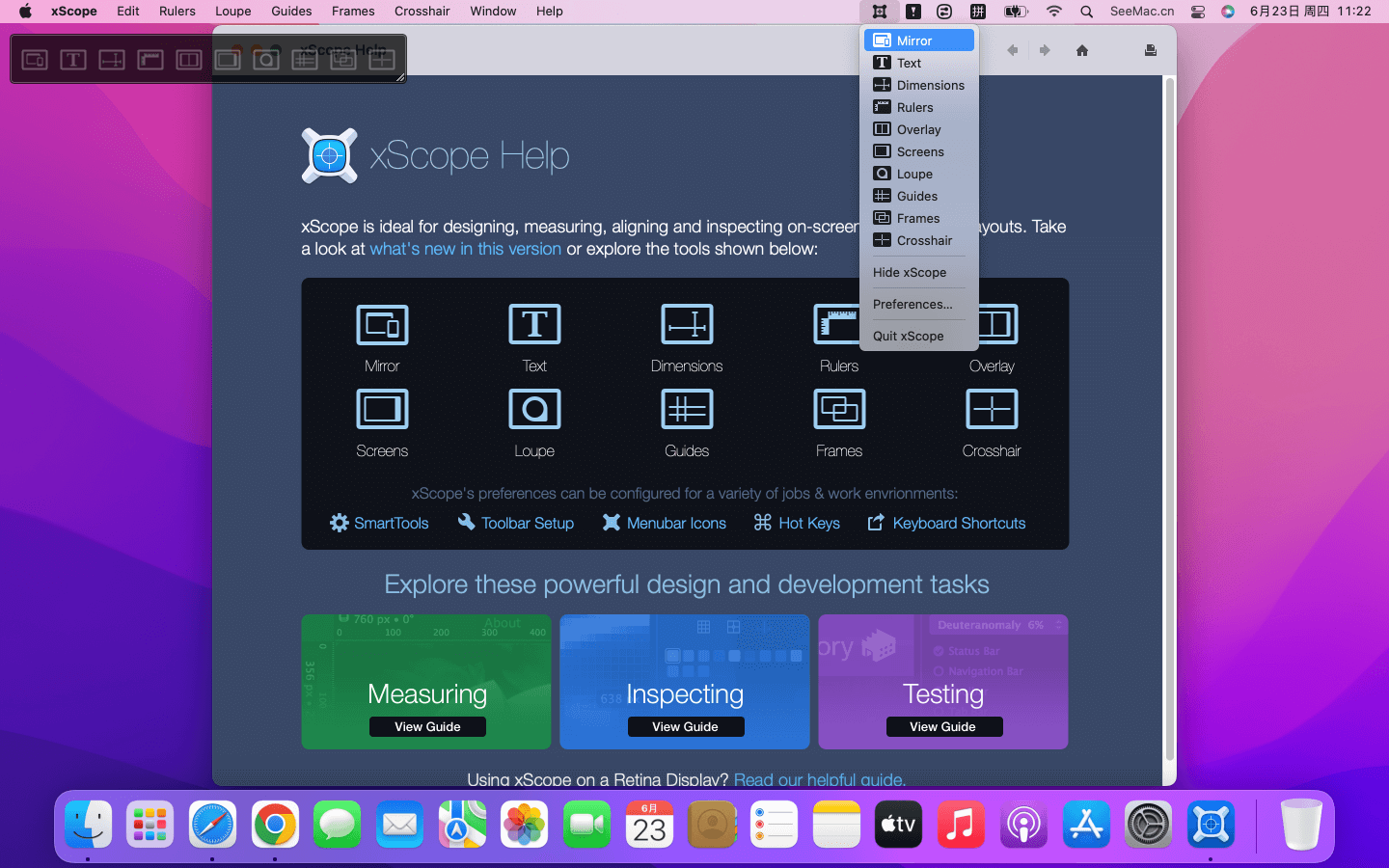Open the large Crosshair icon on help page
Image resolution: width=1389 pixels, height=868 pixels.
pyautogui.click(x=992, y=409)
